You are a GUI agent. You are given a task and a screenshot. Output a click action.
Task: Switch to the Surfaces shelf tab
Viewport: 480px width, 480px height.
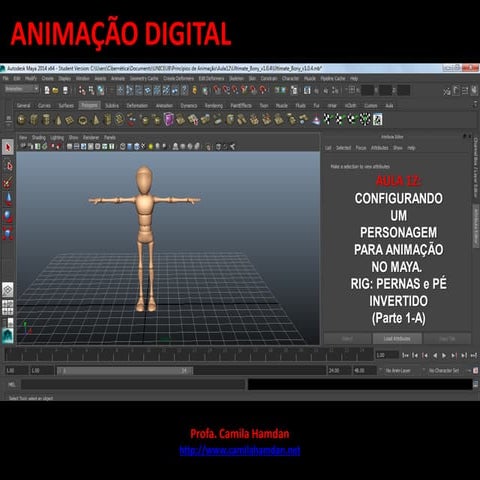tap(66, 106)
